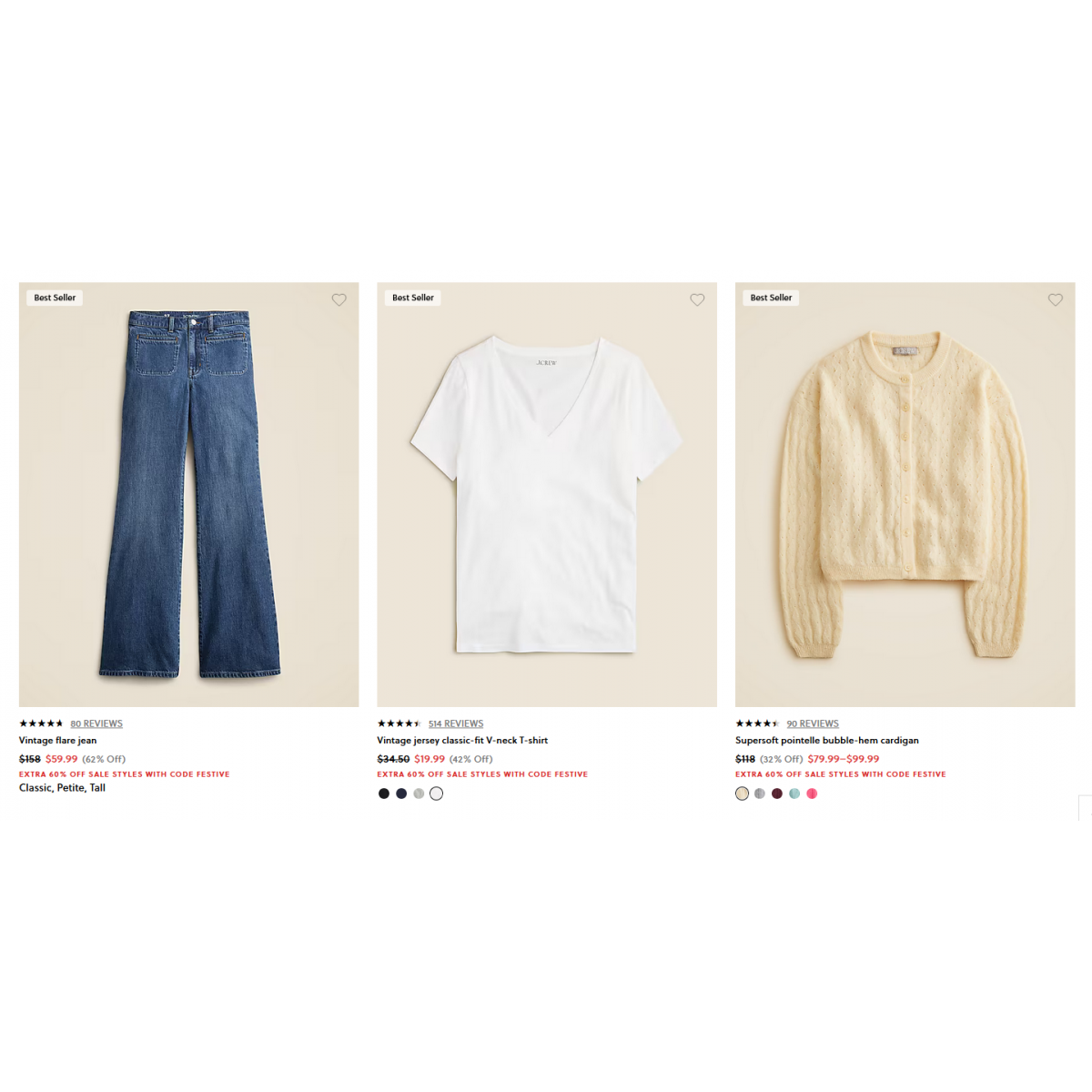Open the 514 REVIEWS link
The height and width of the screenshot is (1092, 1092).
pyautogui.click(x=456, y=723)
